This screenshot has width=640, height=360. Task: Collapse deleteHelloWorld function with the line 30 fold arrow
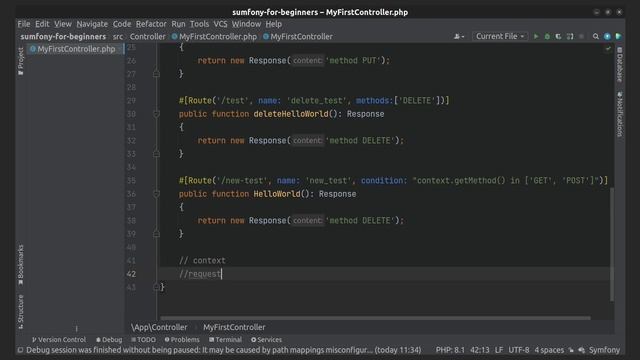click(x=156, y=114)
